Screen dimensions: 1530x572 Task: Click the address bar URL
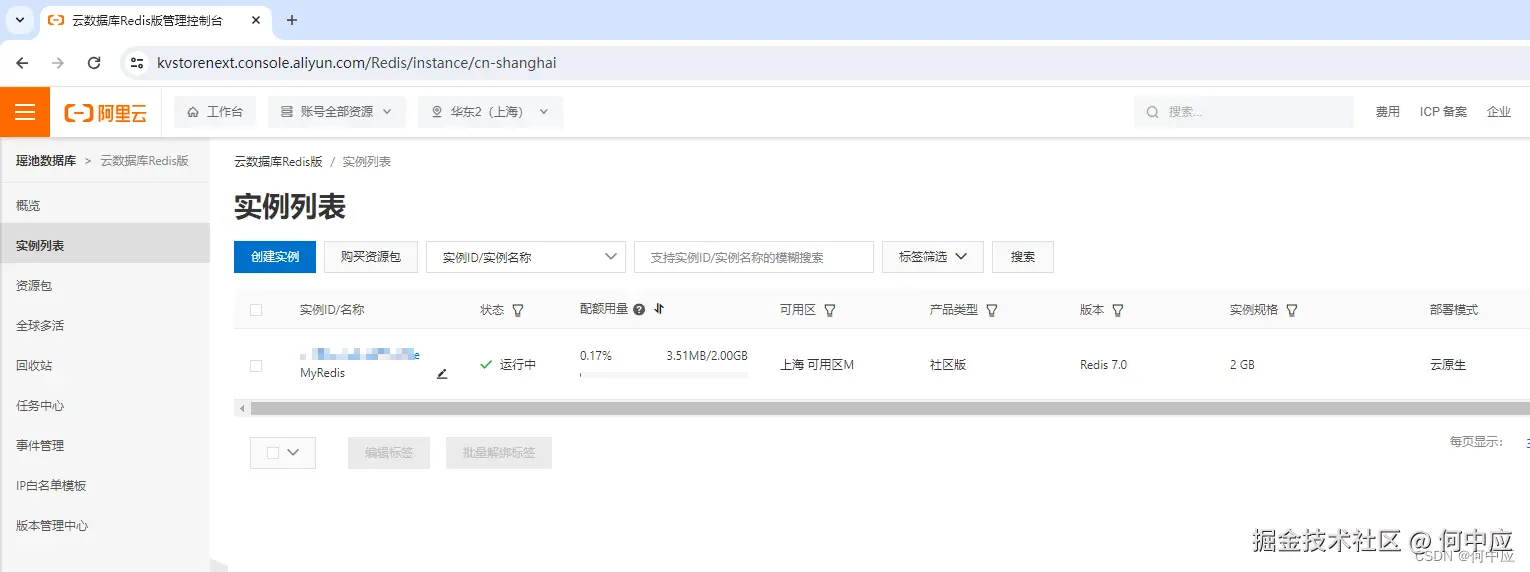(357, 63)
